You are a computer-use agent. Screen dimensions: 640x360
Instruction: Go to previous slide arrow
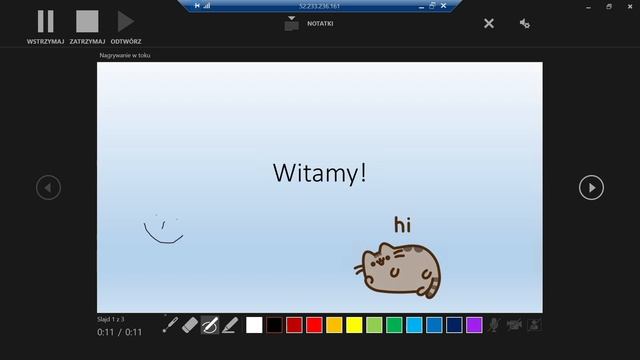[48, 187]
